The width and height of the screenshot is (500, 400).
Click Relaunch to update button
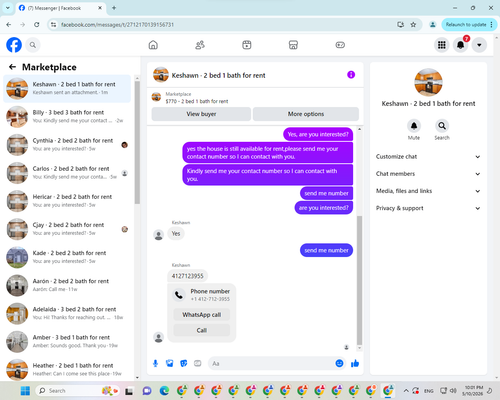point(469,24)
